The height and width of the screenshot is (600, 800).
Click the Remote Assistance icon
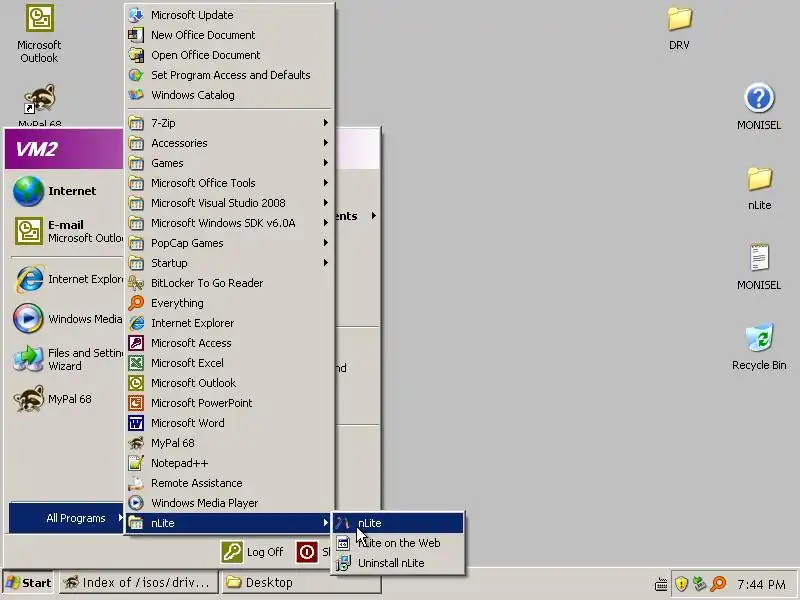[136, 483]
